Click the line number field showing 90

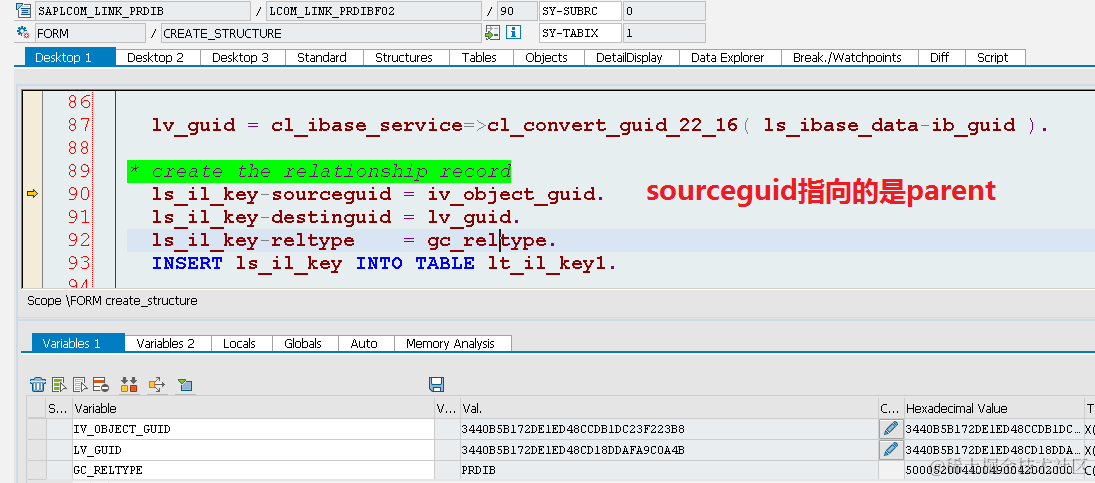(x=516, y=11)
